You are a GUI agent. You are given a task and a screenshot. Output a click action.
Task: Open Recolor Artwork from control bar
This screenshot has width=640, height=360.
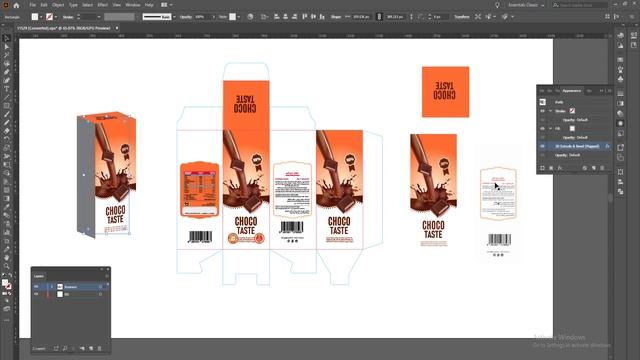(x=250, y=17)
